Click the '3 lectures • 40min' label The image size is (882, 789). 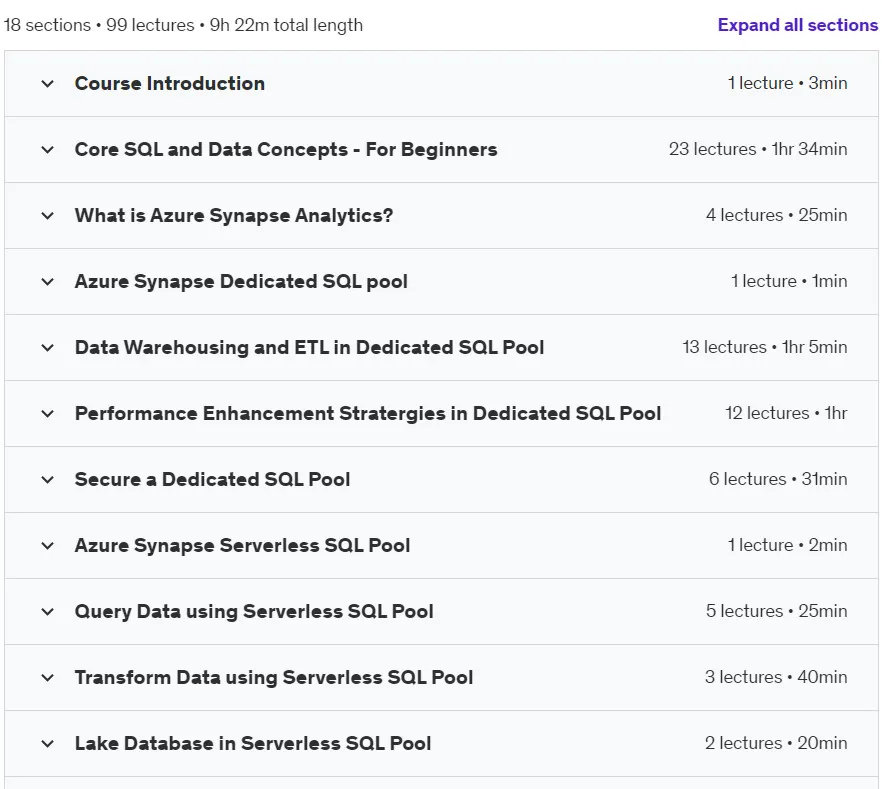point(776,677)
